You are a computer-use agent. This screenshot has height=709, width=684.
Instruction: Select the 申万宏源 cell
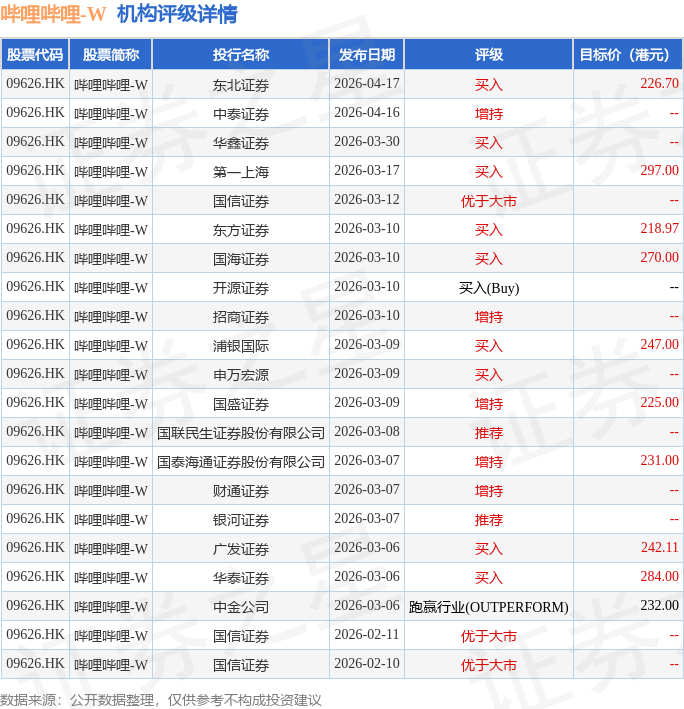[241, 374]
